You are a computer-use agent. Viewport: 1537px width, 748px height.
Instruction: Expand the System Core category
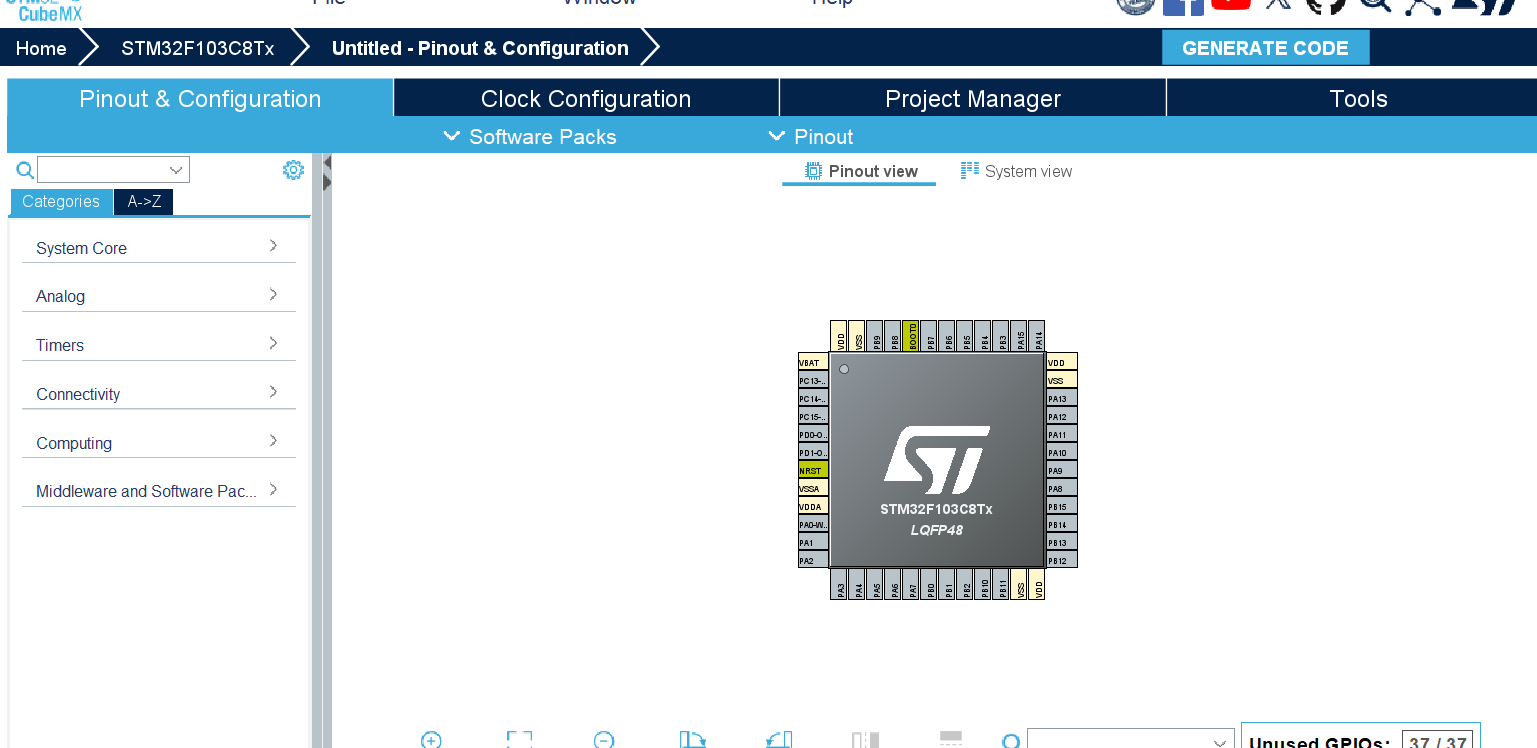pos(159,247)
